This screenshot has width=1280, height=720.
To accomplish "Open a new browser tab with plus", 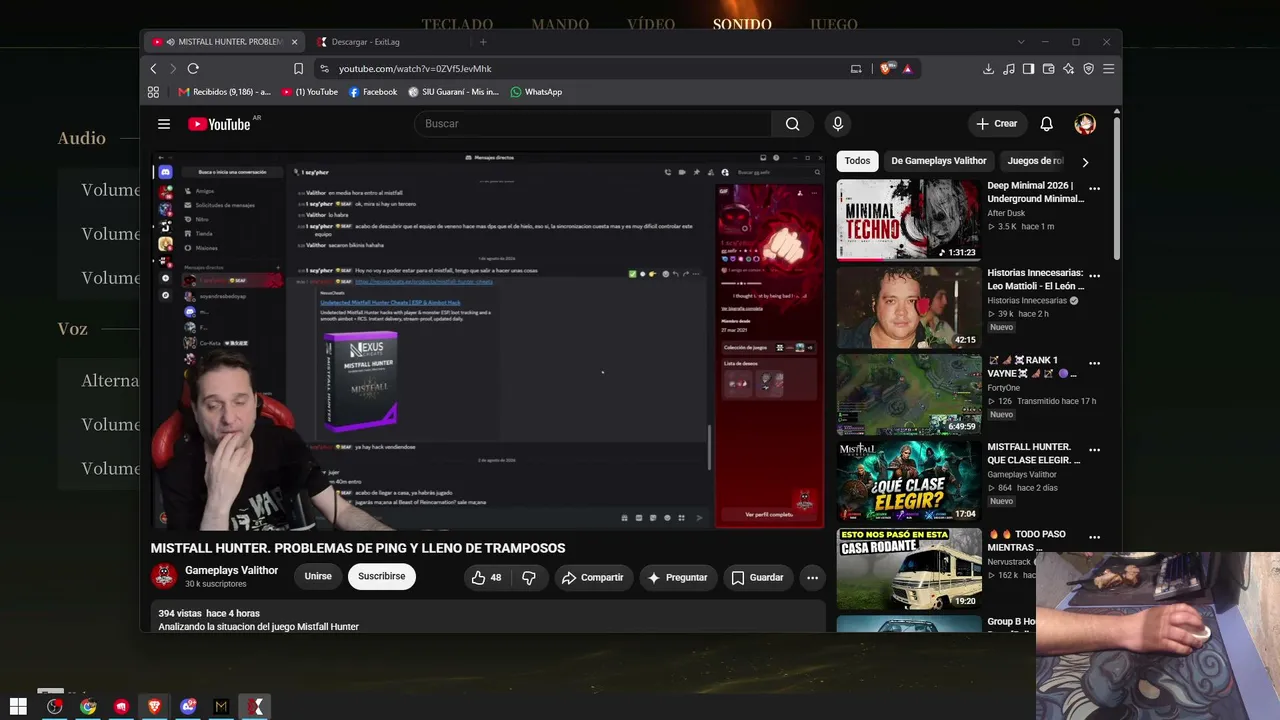I will (x=483, y=42).
